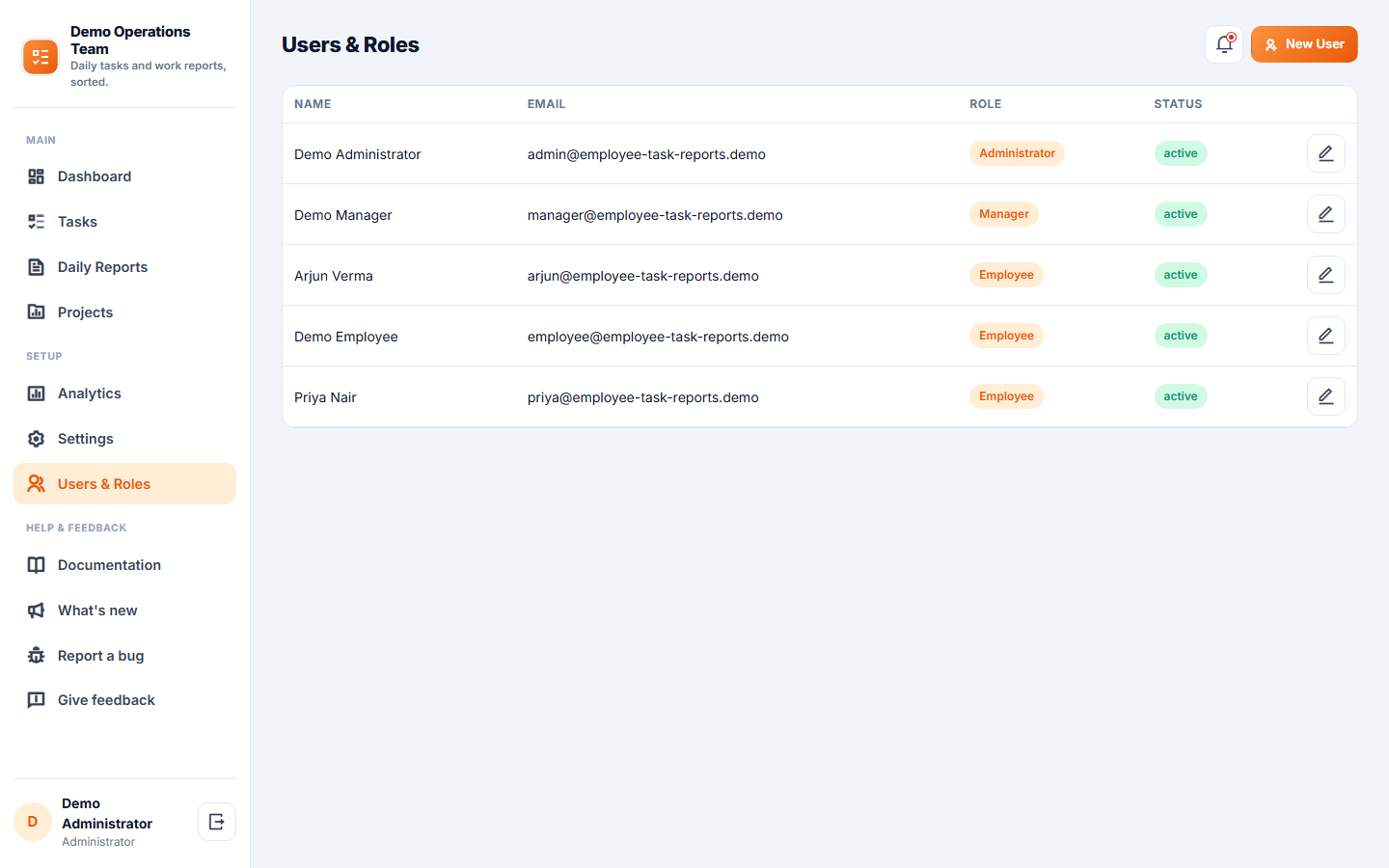Click the Dashboard grid icon in sidebar
The width and height of the screenshot is (1389, 868).
[37, 176]
